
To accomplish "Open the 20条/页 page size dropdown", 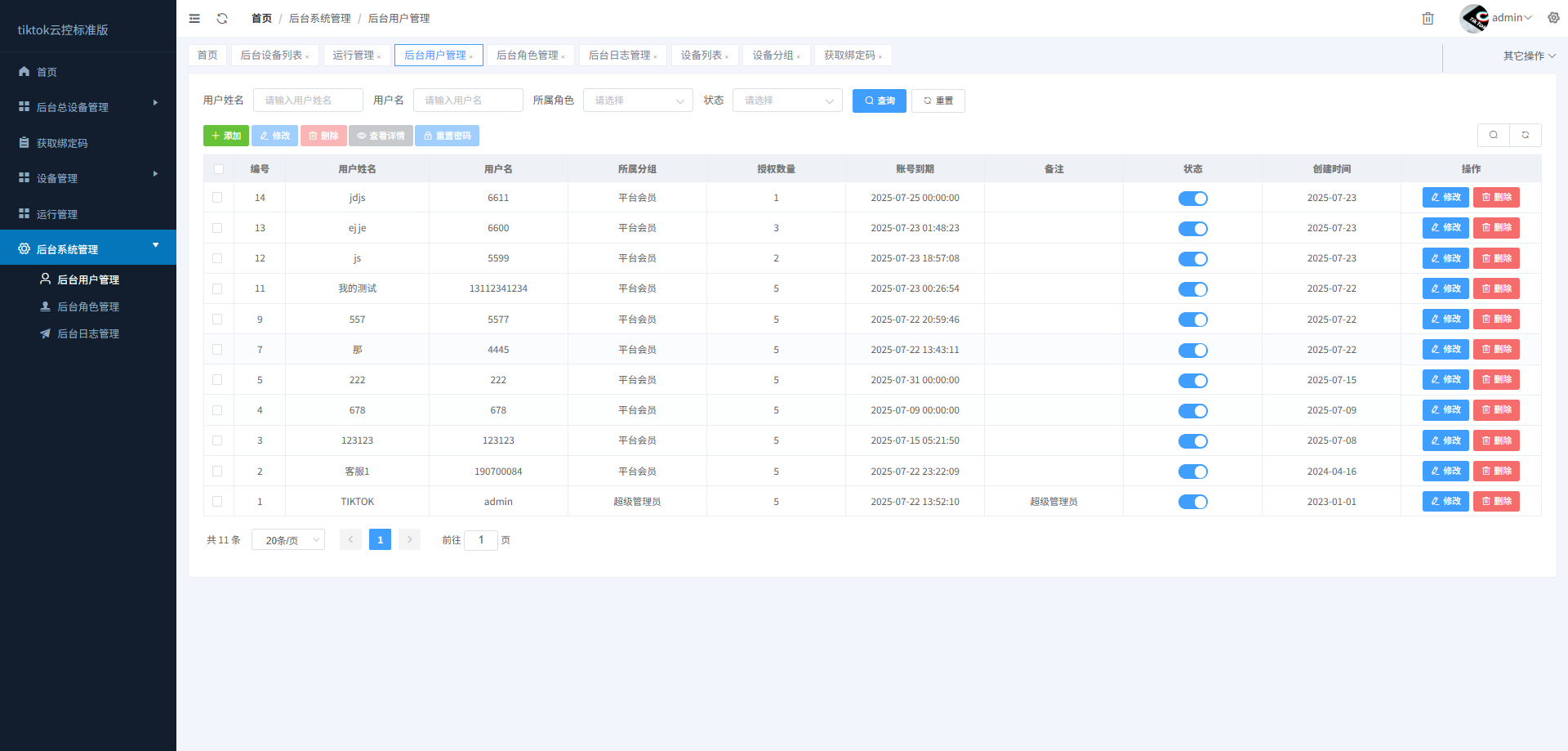I will (x=288, y=540).
